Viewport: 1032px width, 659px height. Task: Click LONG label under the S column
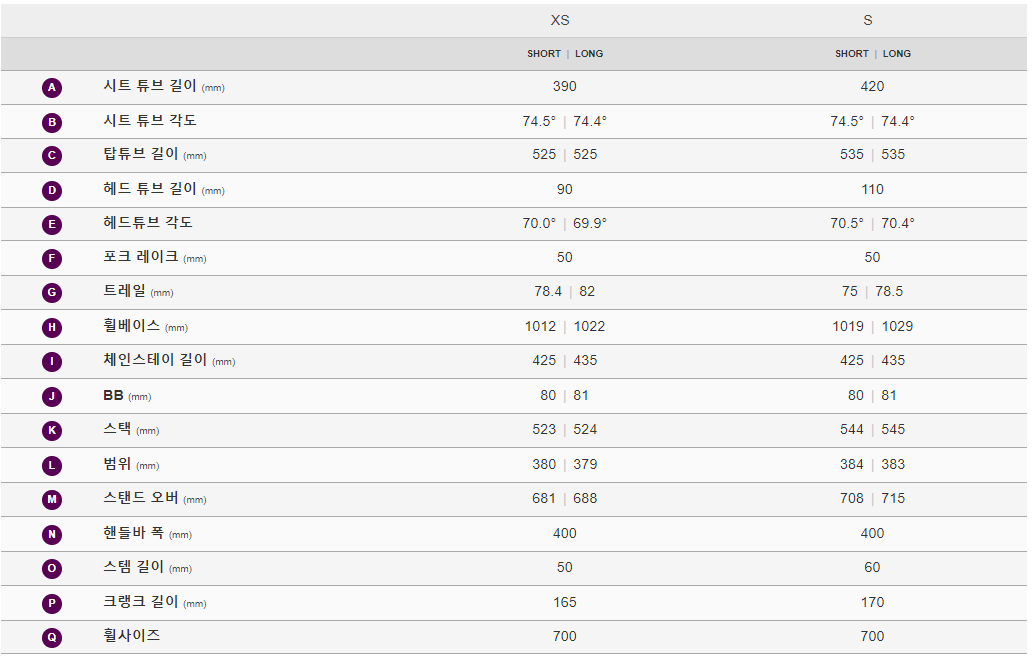click(897, 54)
